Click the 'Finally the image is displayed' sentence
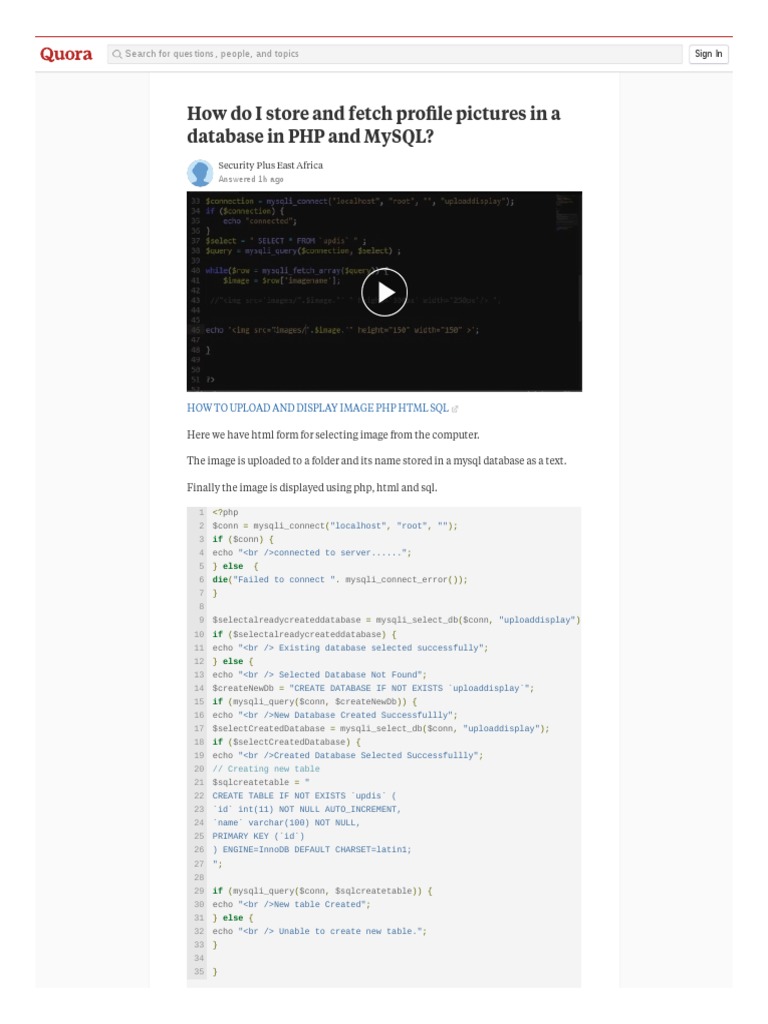The height and width of the screenshot is (1024, 768). tap(312, 488)
